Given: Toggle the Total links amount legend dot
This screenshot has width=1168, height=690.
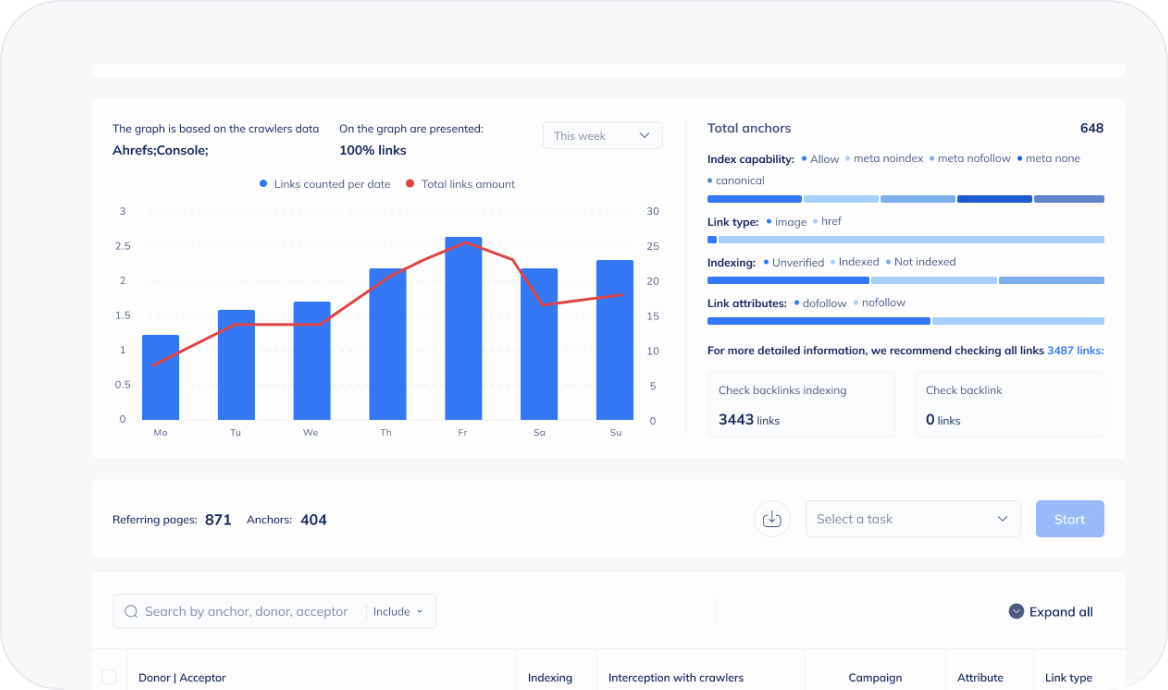Looking at the screenshot, I should [410, 184].
